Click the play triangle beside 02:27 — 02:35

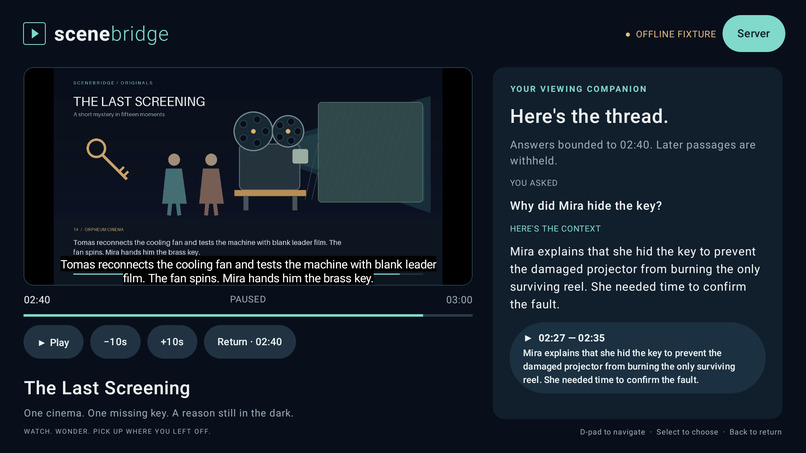point(527,338)
